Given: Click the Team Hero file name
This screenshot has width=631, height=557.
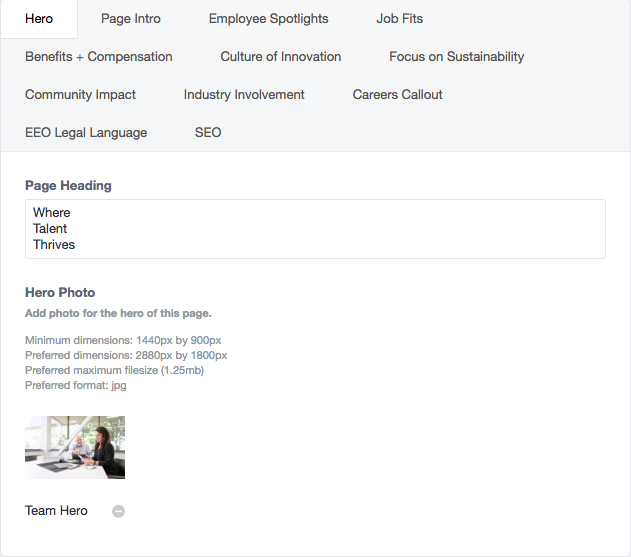Looking at the screenshot, I should [x=56, y=511].
